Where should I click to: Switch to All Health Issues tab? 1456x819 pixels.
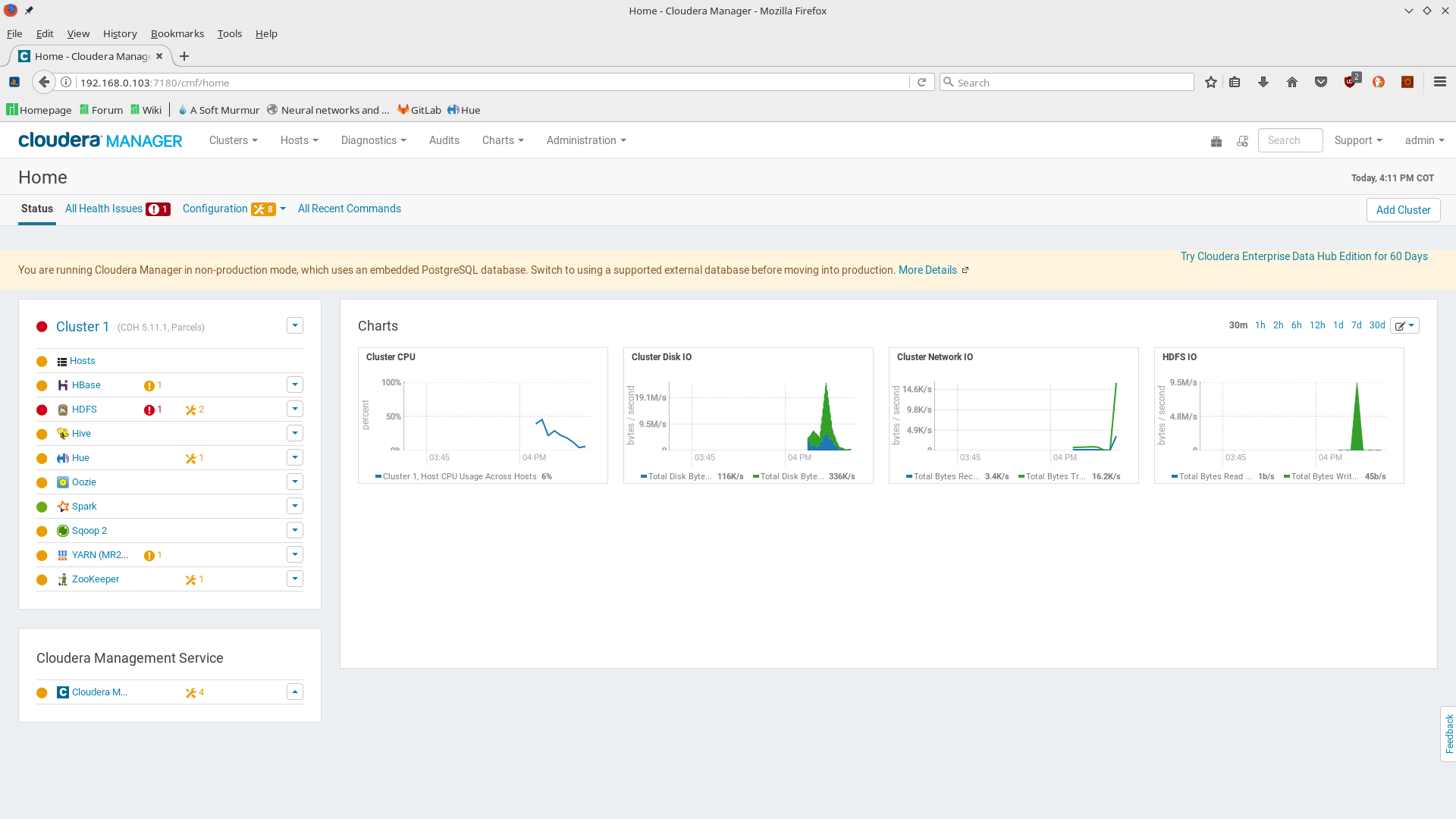click(x=118, y=209)
